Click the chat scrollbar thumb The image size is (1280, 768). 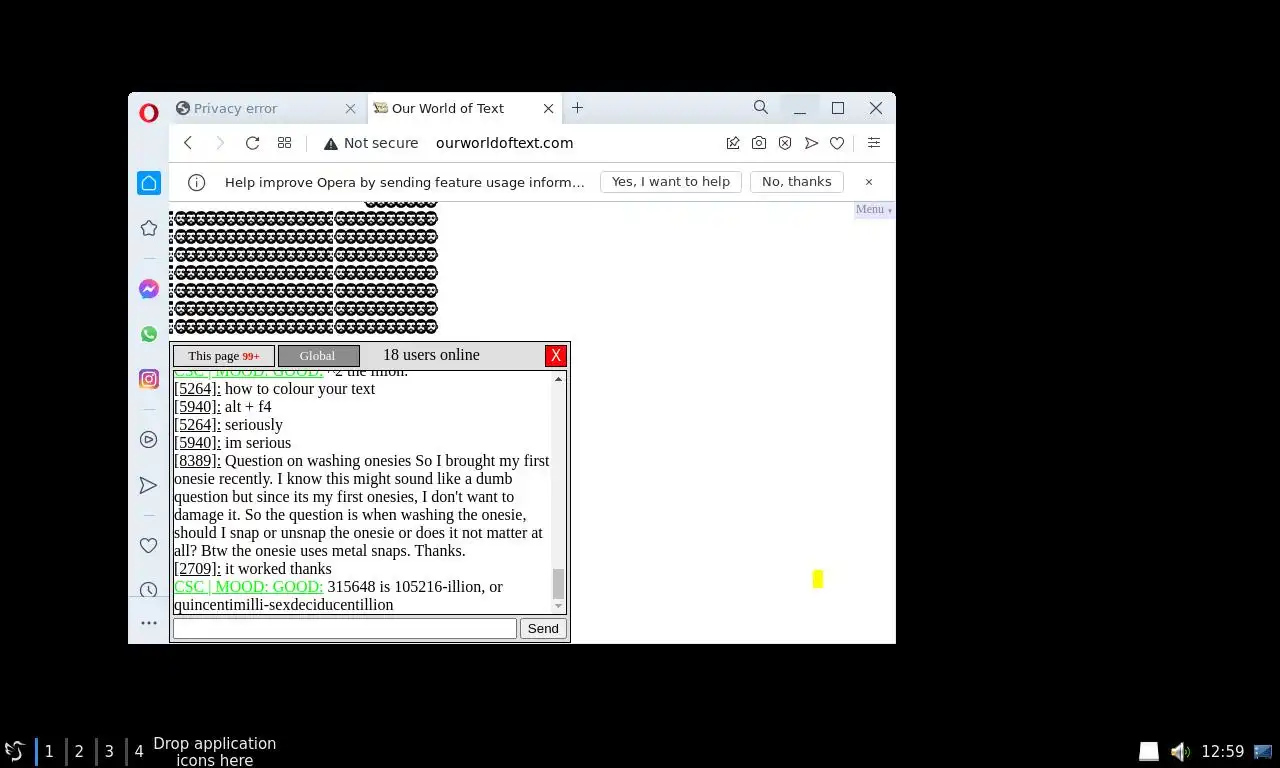tap(558, 583)
